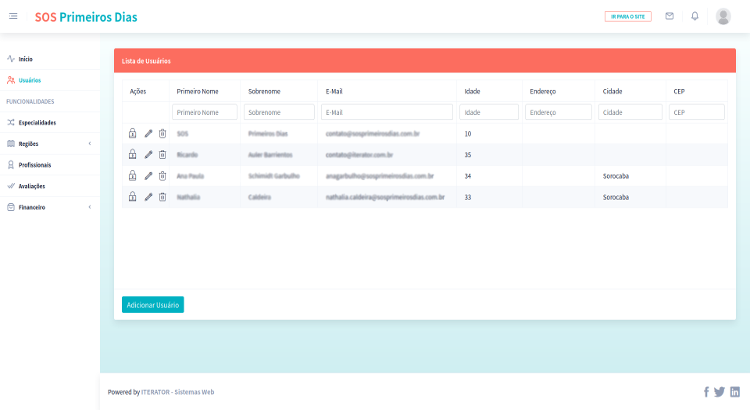Open Avaliações in sidebar
The height and width of the screenshot is (410, 750).
32,186
